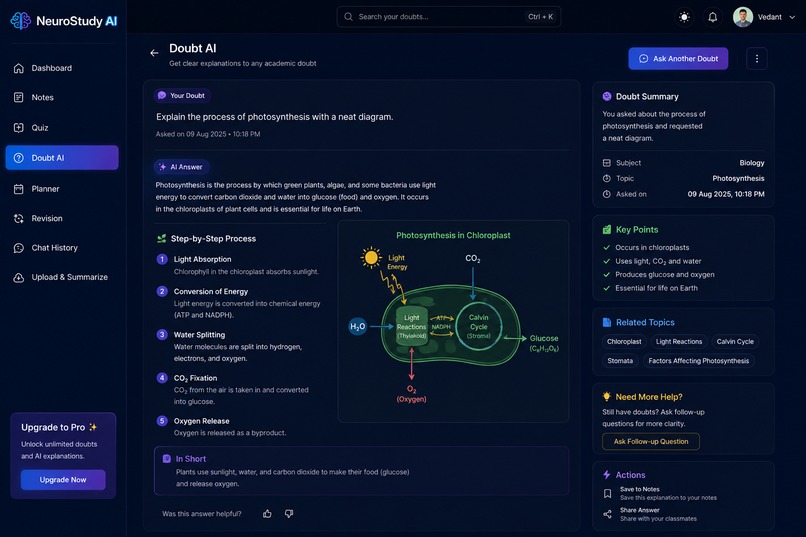Open Factors Affecting Photosynthesis chip

coord(699,361)
